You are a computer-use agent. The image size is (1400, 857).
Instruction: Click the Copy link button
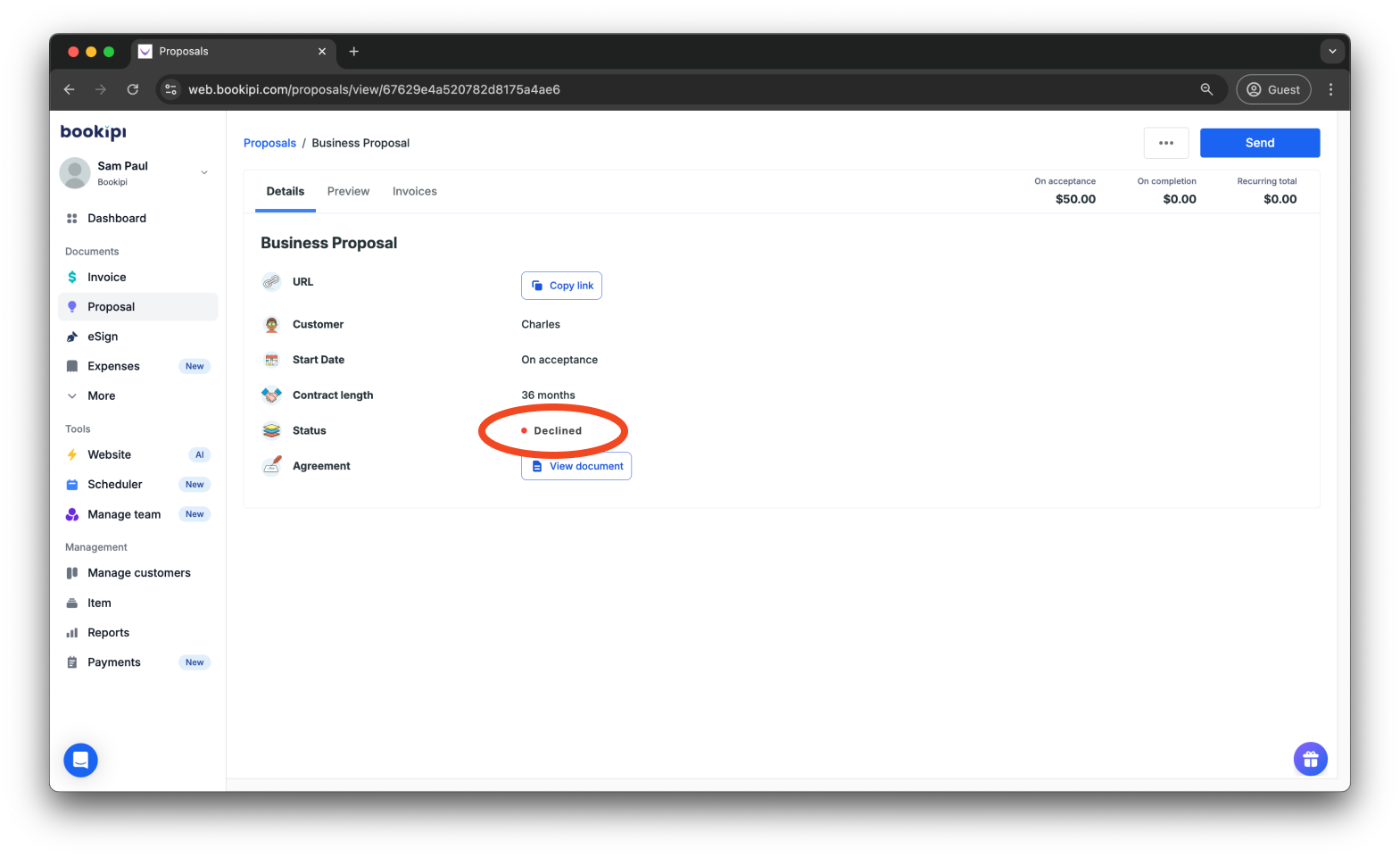coord(561,286)
